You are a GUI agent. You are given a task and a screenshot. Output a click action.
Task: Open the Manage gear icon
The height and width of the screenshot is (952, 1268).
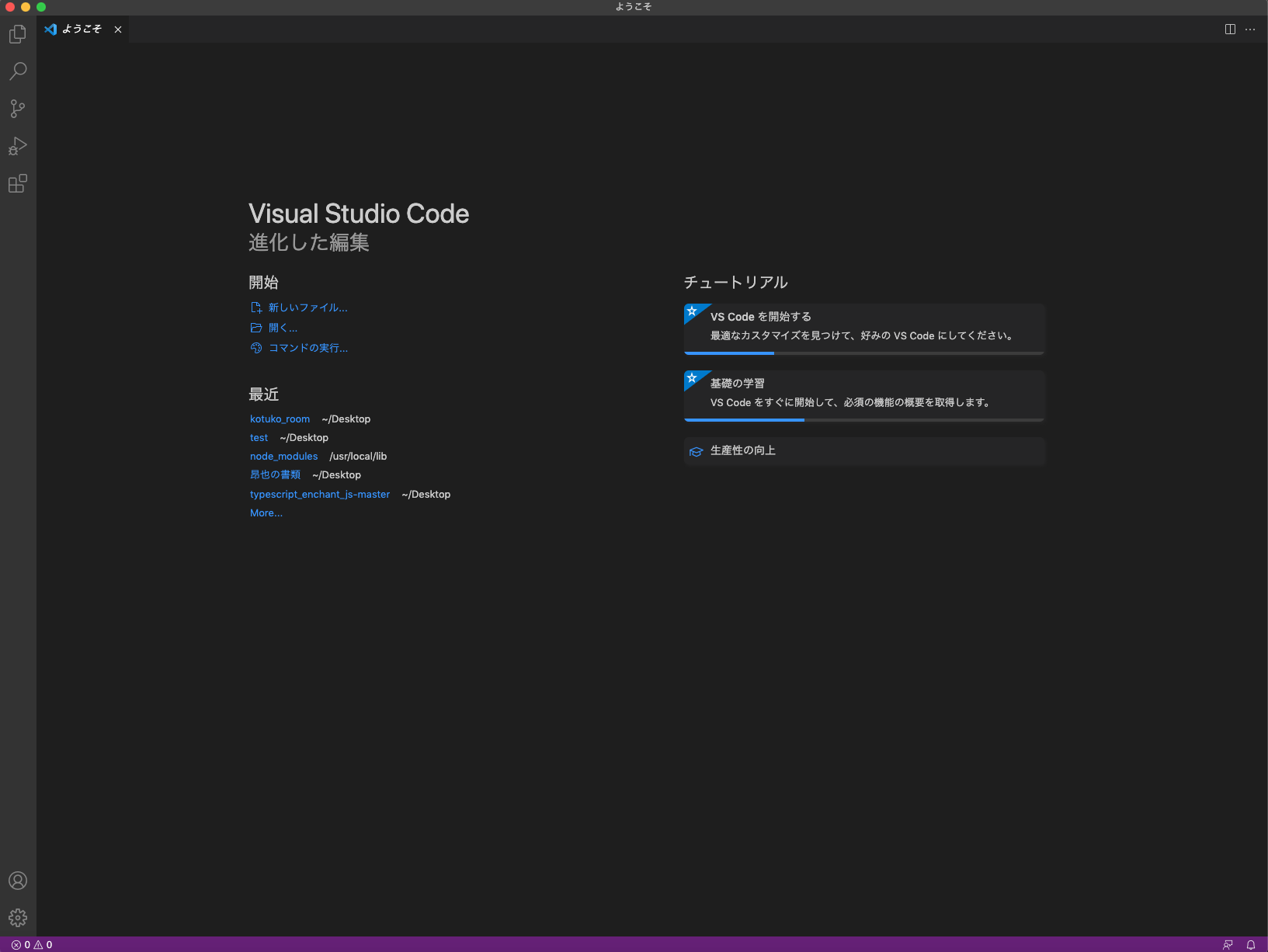pyautogui.click(x=18, y=918)
